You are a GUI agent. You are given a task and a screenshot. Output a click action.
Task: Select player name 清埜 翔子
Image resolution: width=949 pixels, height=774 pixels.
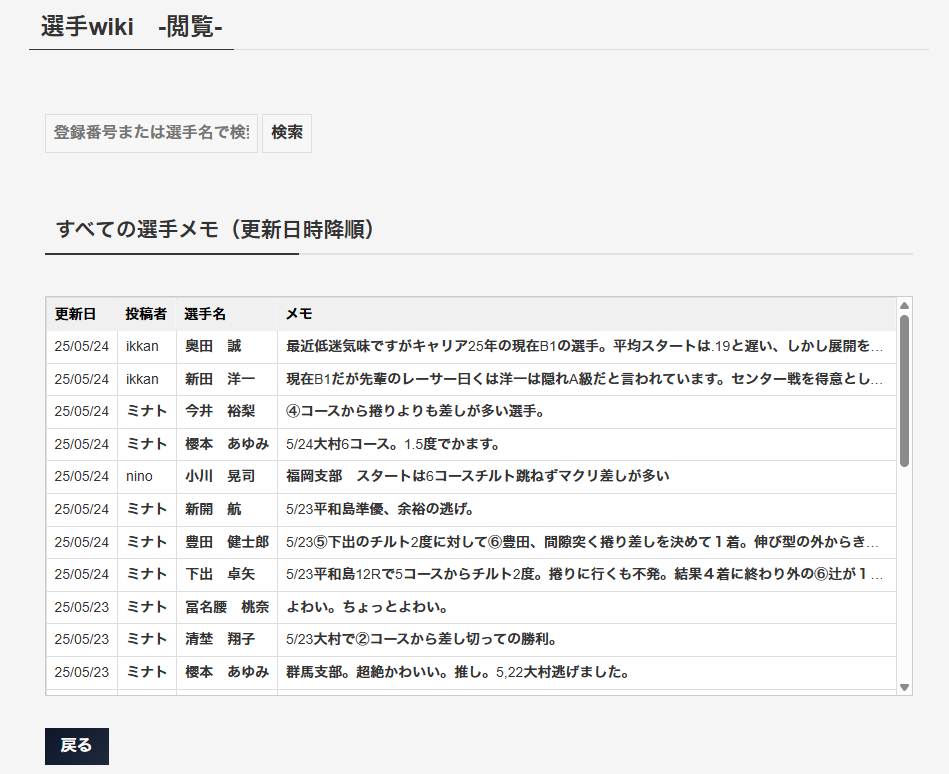click(x=220, y=639)
